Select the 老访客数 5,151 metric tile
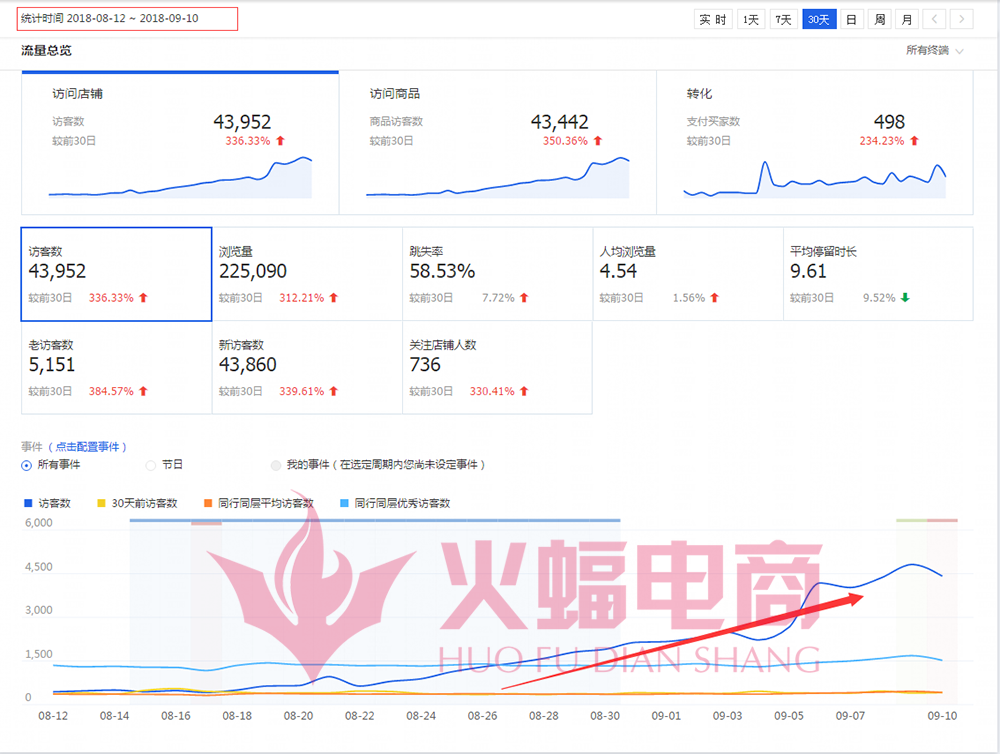Screen dimensions: 1000x754 point(116,367)
